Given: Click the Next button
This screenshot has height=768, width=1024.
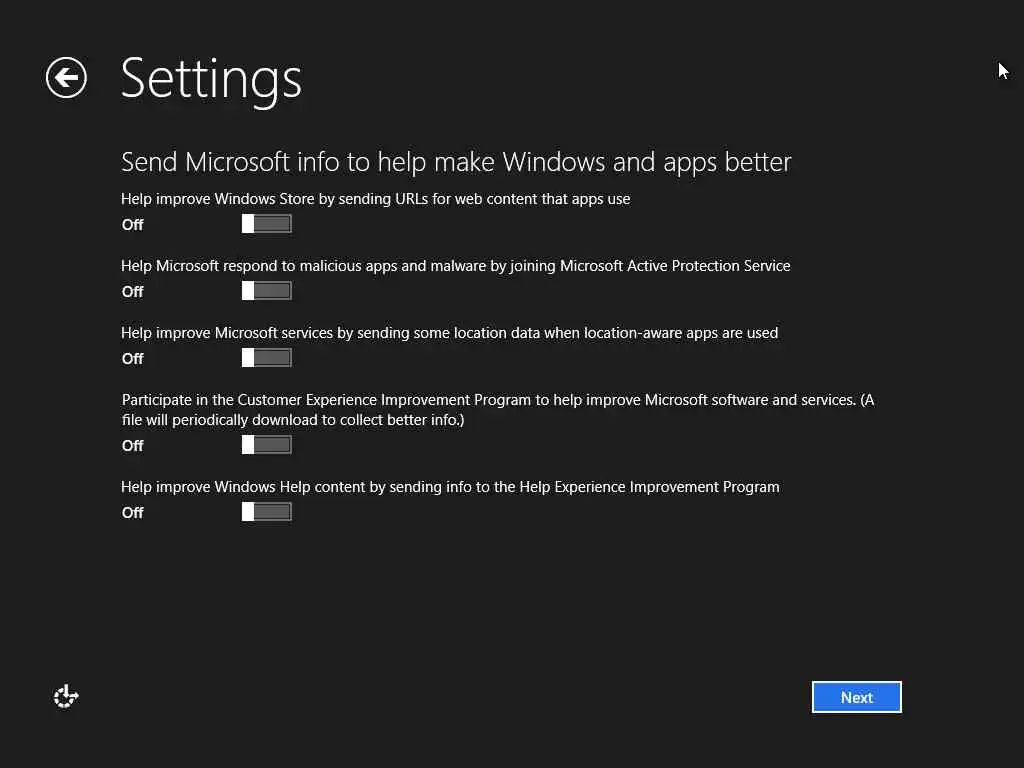Looking at the screenshot, I should (x=857, y=697).
